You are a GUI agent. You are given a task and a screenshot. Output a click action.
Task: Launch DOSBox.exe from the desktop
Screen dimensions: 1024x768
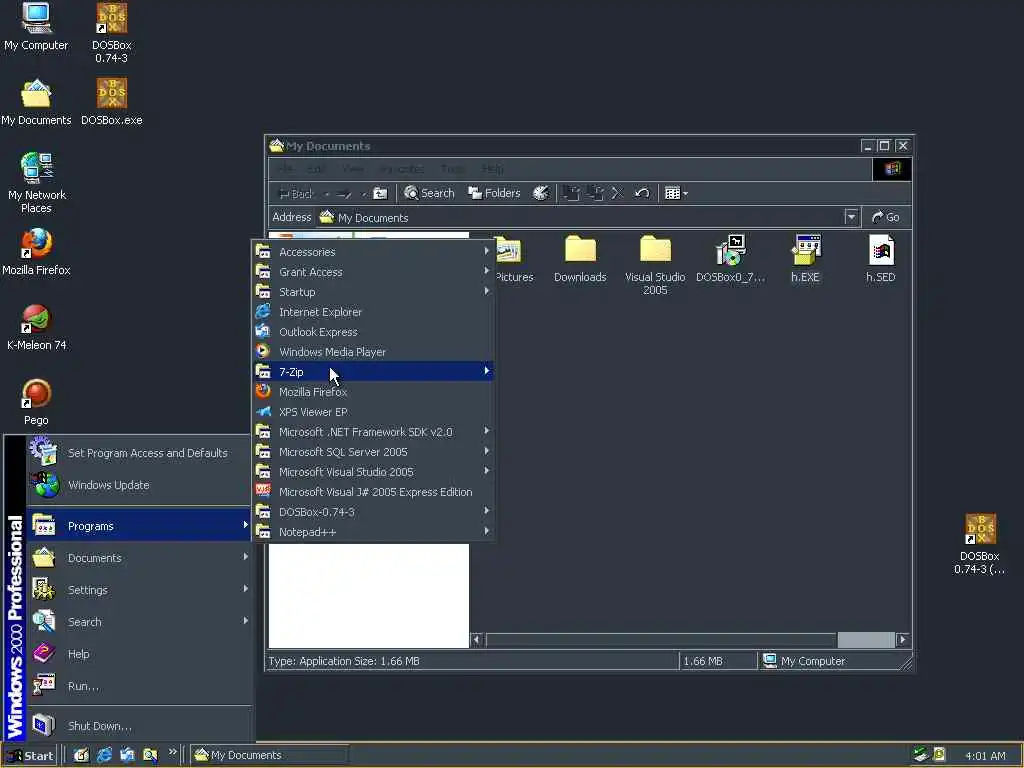112,103
